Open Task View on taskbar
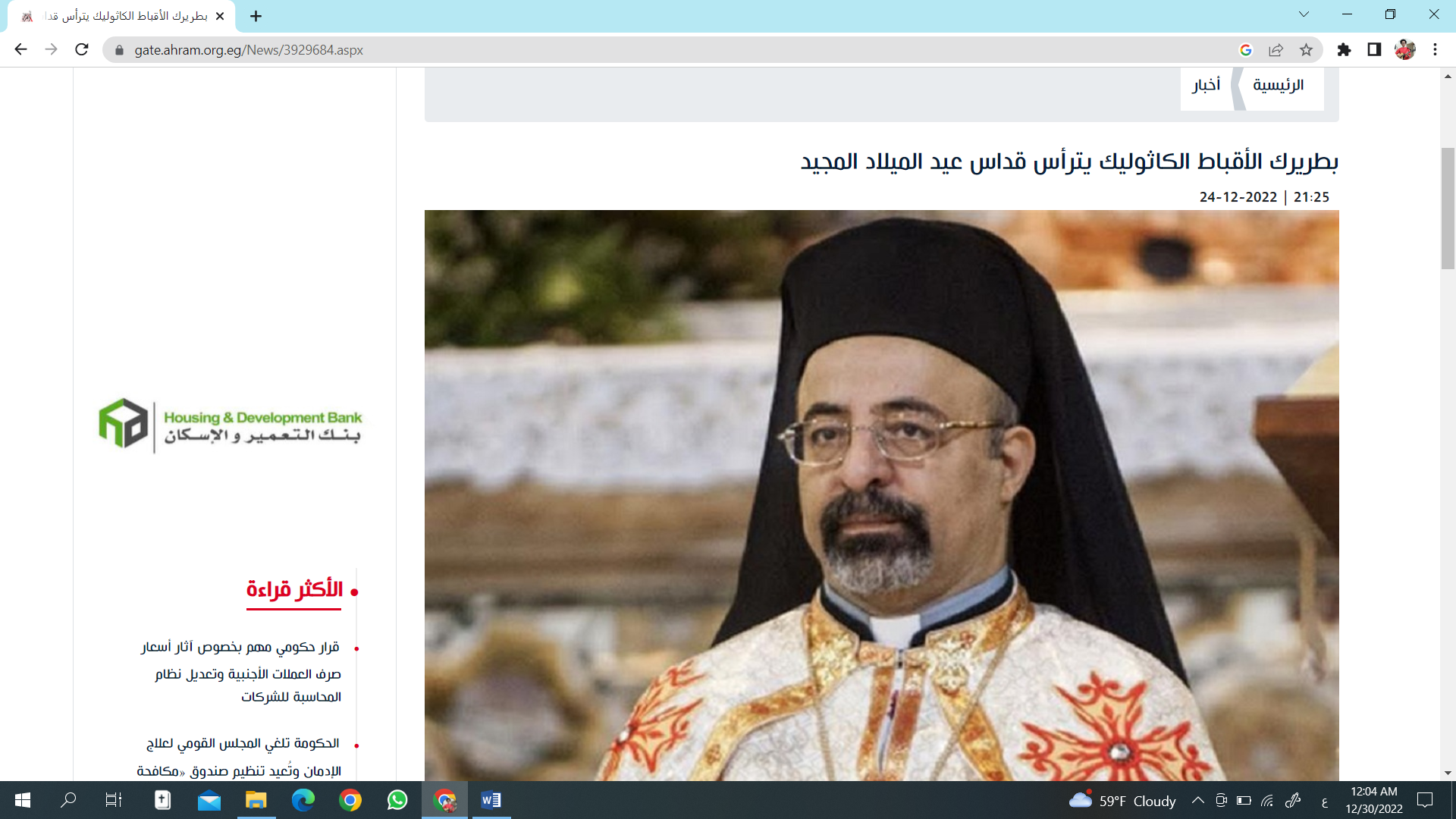The width and height of the screenshot is (1456, 819). (x=114, y=800)
